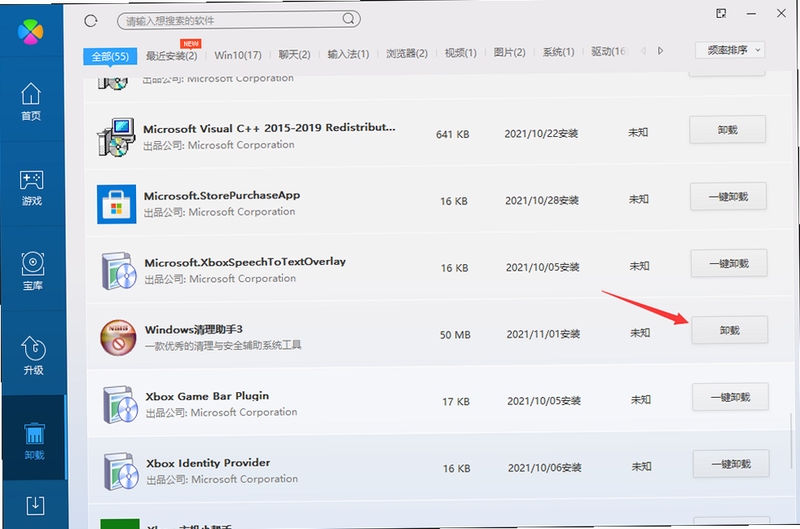Click the Xbox Game Bar Plugin name
The height and width of the screenshot is (529, 800).
click(207, 396)
